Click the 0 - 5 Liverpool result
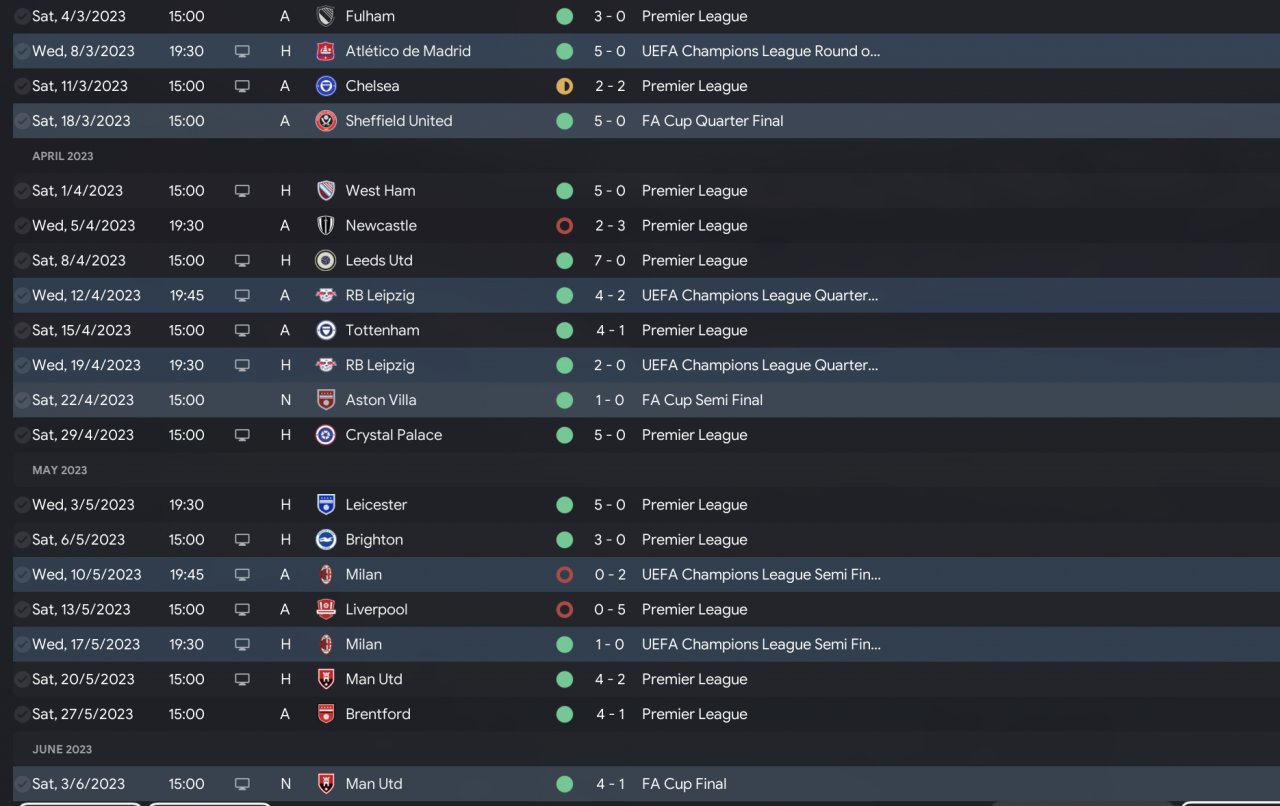Image resolution: width=1280 pixels, height=806 pixels. click(610, 609)
